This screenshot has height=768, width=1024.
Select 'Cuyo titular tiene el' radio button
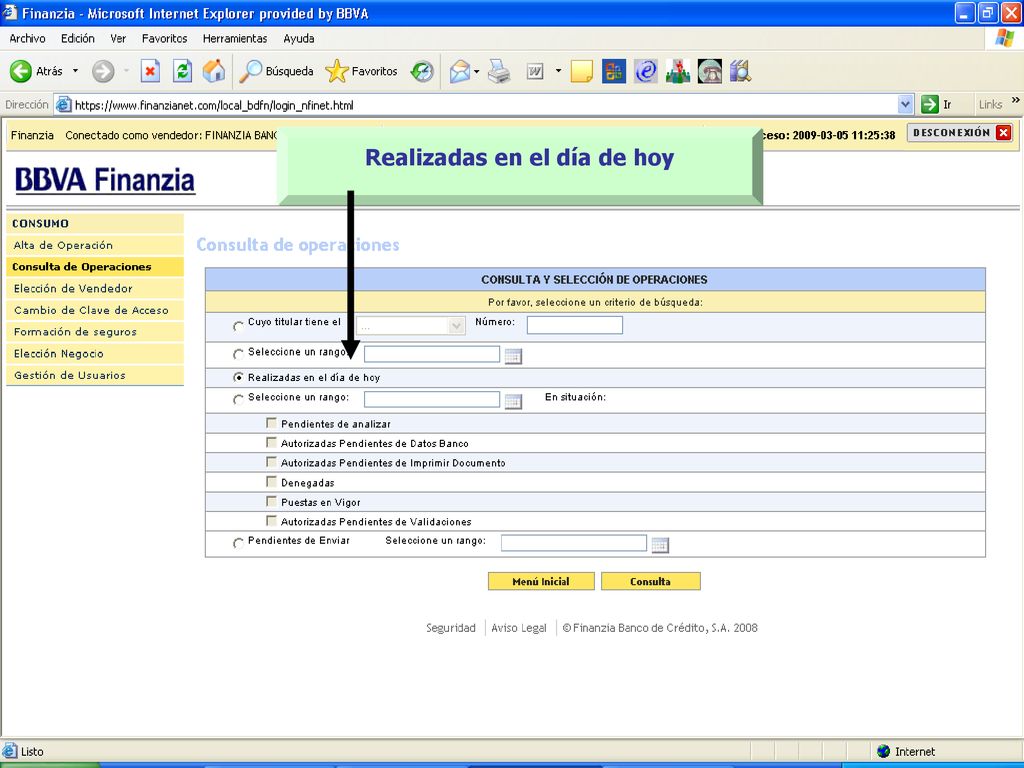[238, 325]
